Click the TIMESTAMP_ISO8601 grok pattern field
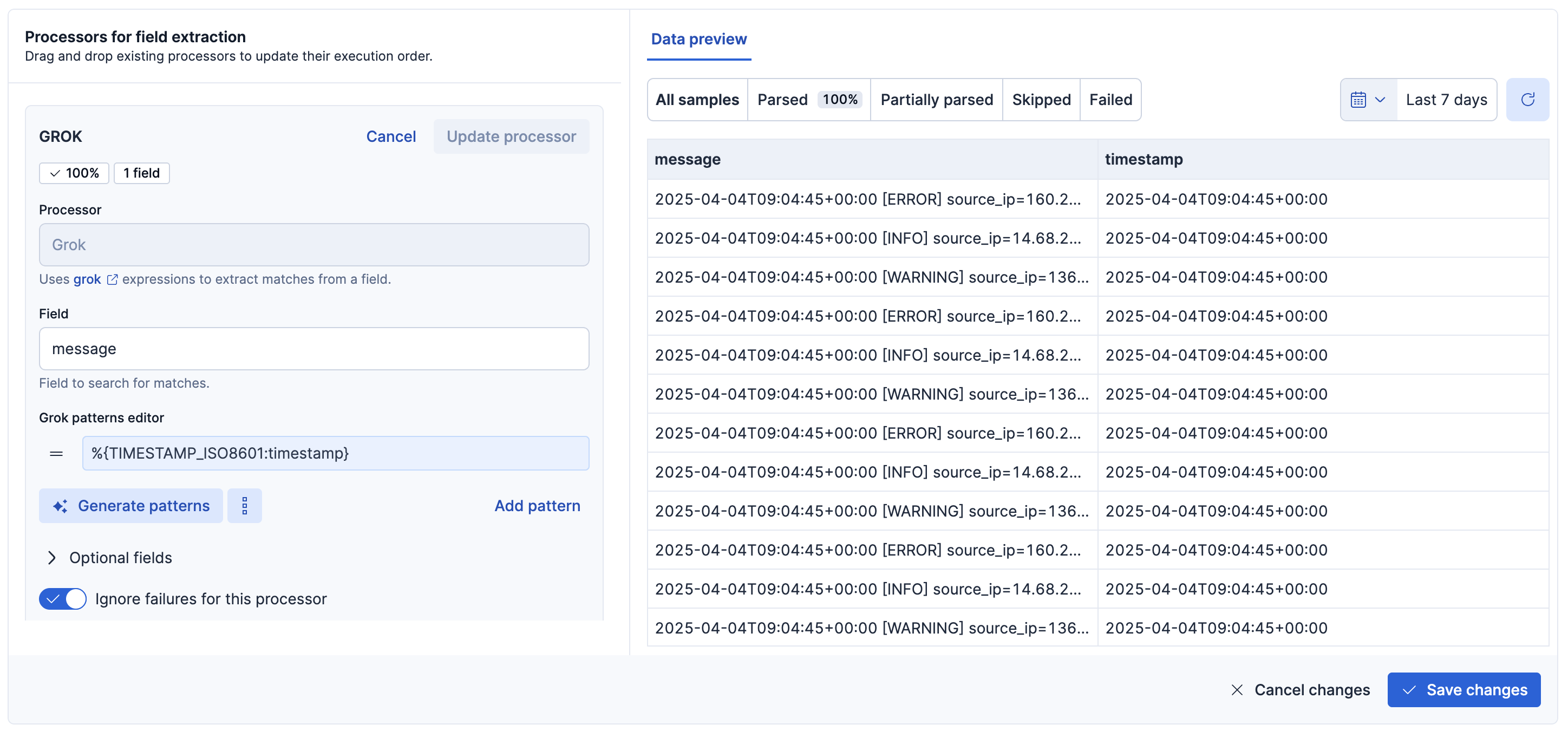The width and height of the screenshot is (1568, 731). (335, 453)
